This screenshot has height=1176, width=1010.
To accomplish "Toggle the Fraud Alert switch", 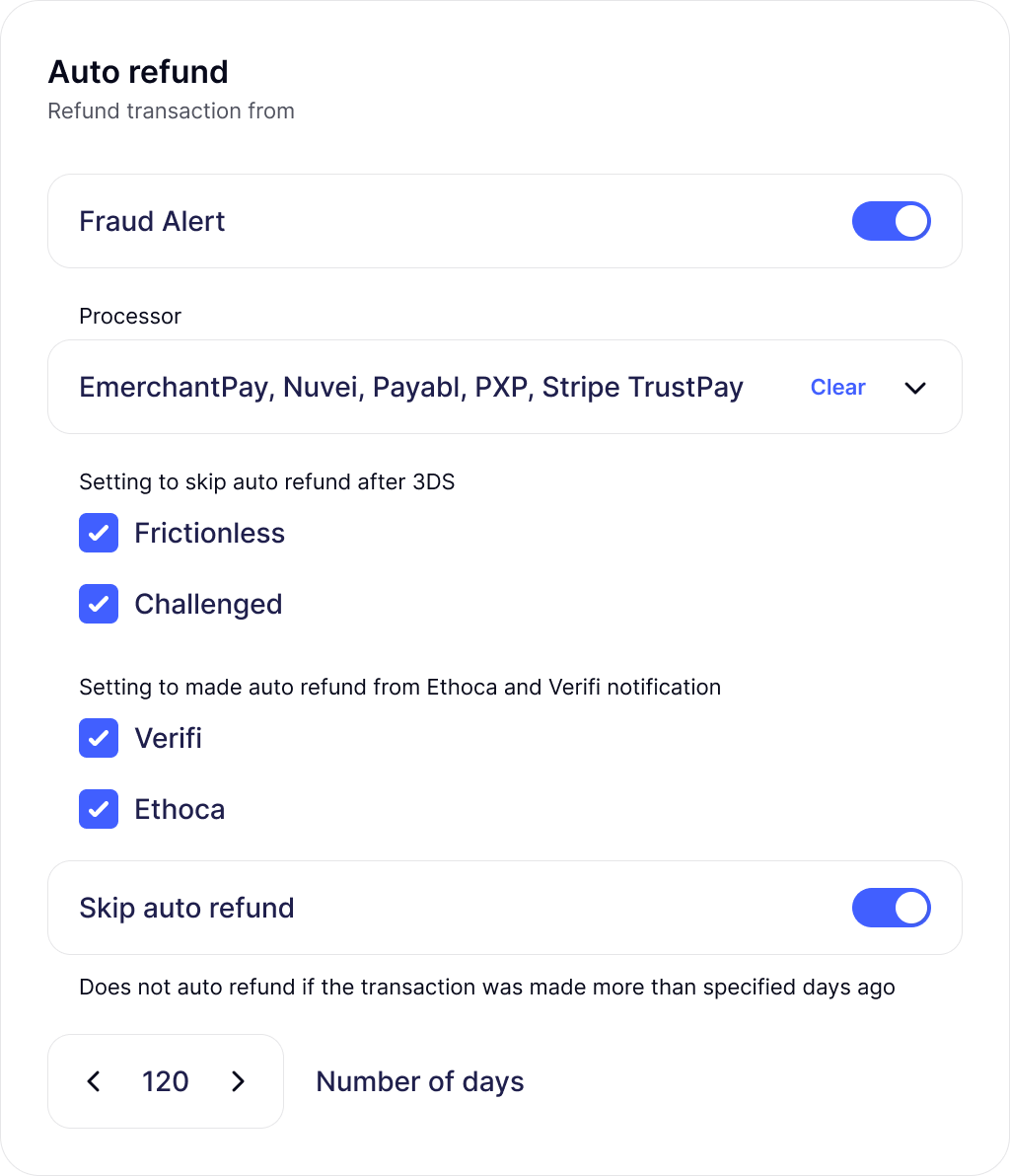I will (x=891, y=221).
